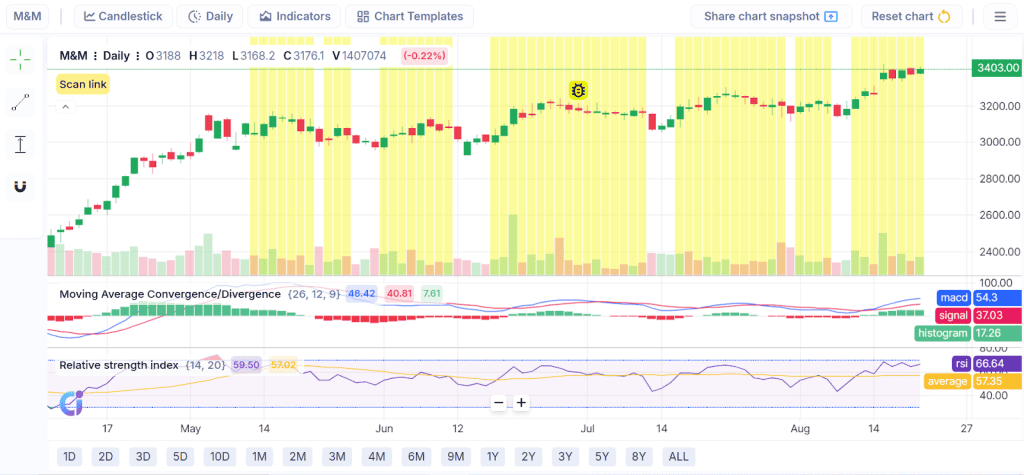Click the RSI average 57.02 value

(283, 365)
